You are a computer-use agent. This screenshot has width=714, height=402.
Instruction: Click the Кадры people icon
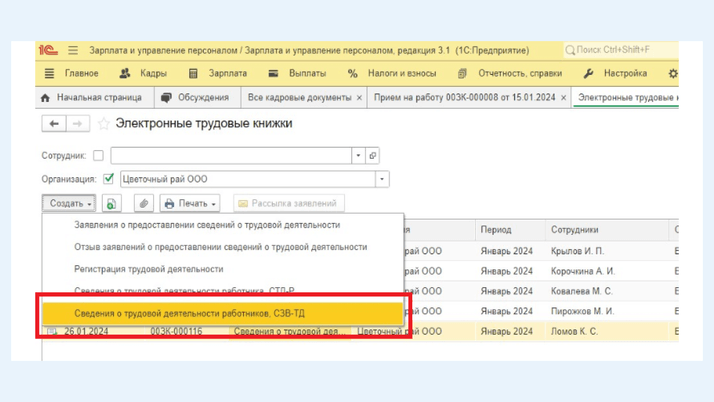pyautogui.click(x=125, y=73)
